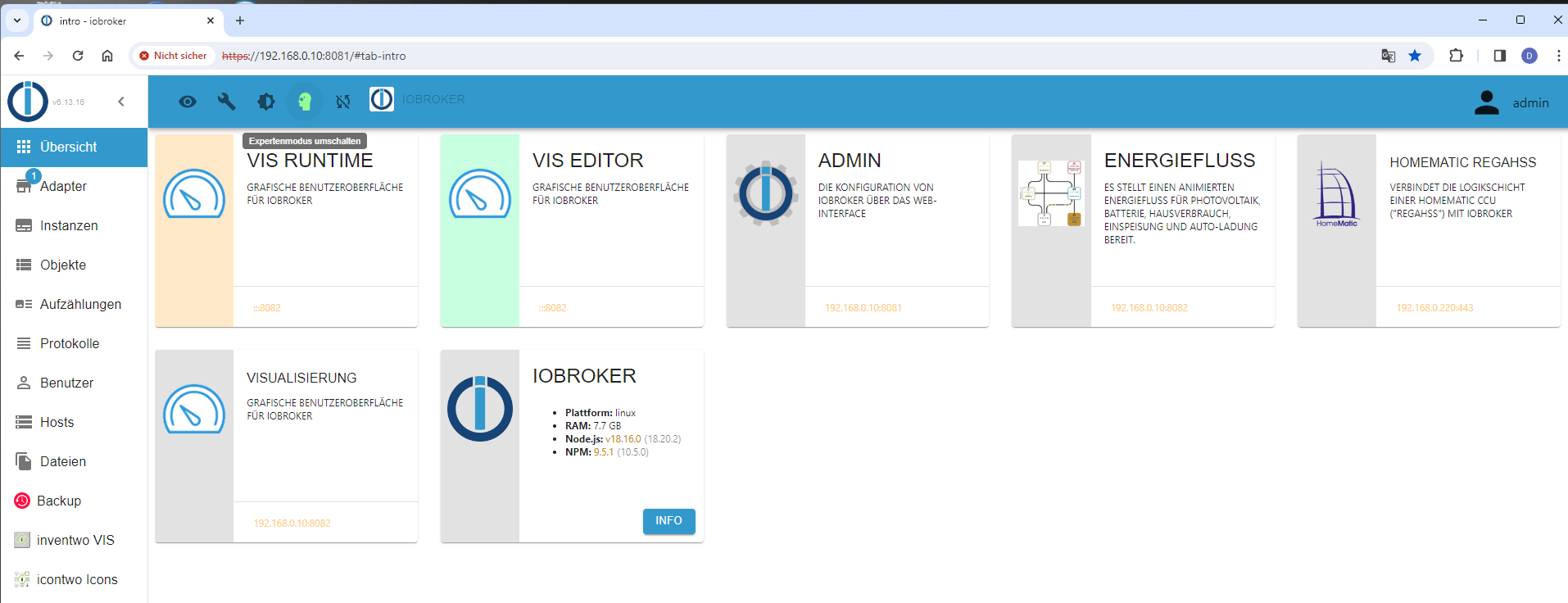Click the visibility eye icon in toolbar
Viewport: 1568px width, 603px height.
tap(188, 102)
